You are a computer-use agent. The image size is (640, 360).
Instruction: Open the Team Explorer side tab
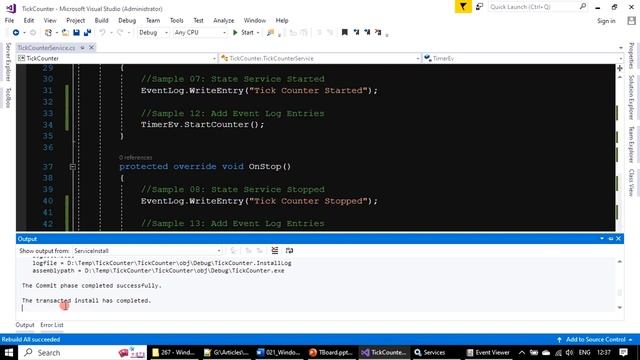pos(631,144)
